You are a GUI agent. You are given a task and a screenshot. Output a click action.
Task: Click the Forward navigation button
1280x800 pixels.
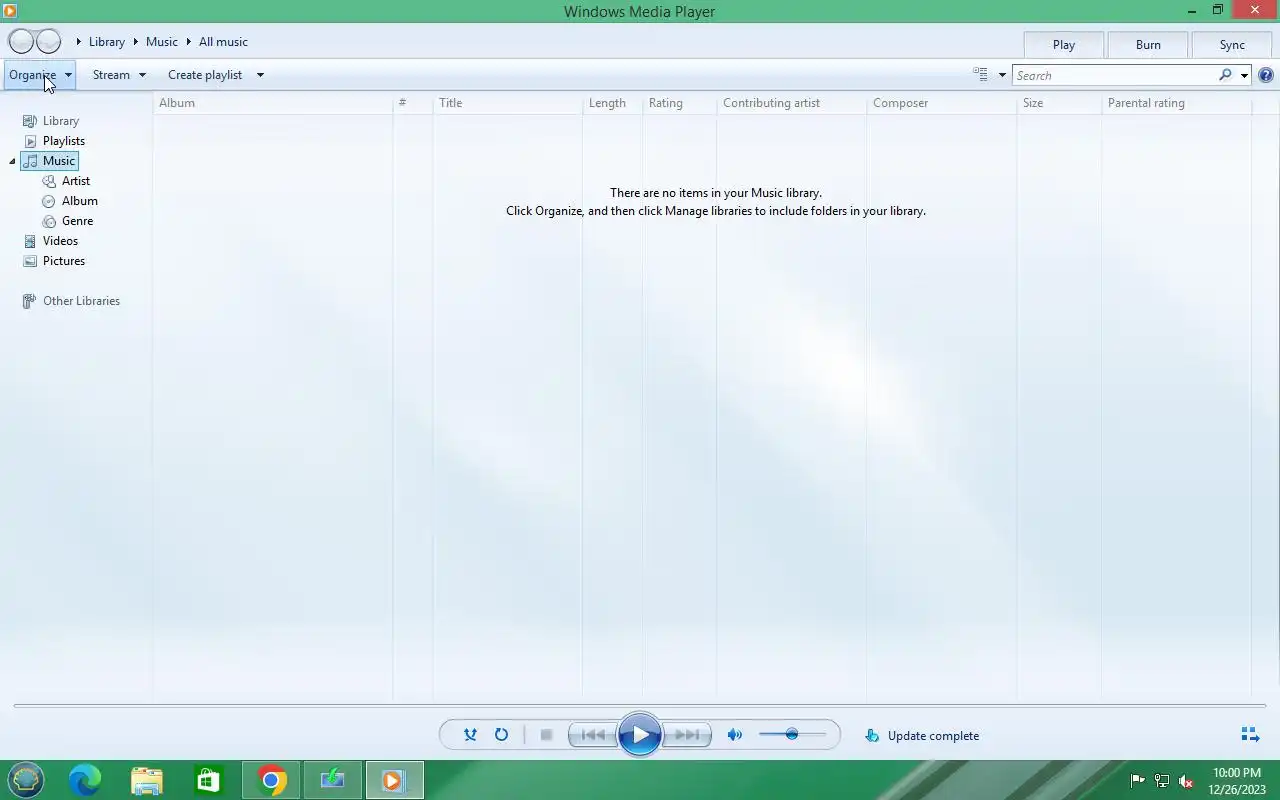click(x=48, y=42)
